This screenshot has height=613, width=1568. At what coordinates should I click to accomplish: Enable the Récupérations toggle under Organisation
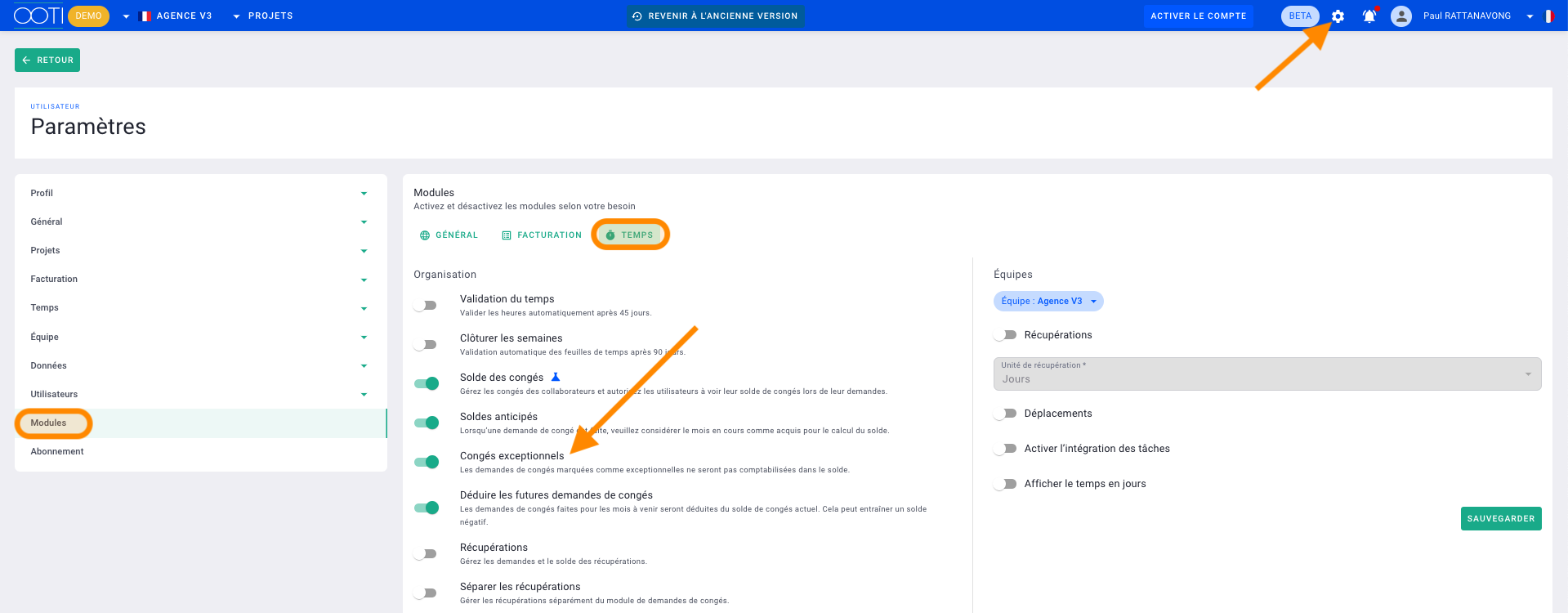[x=426, y=554]
